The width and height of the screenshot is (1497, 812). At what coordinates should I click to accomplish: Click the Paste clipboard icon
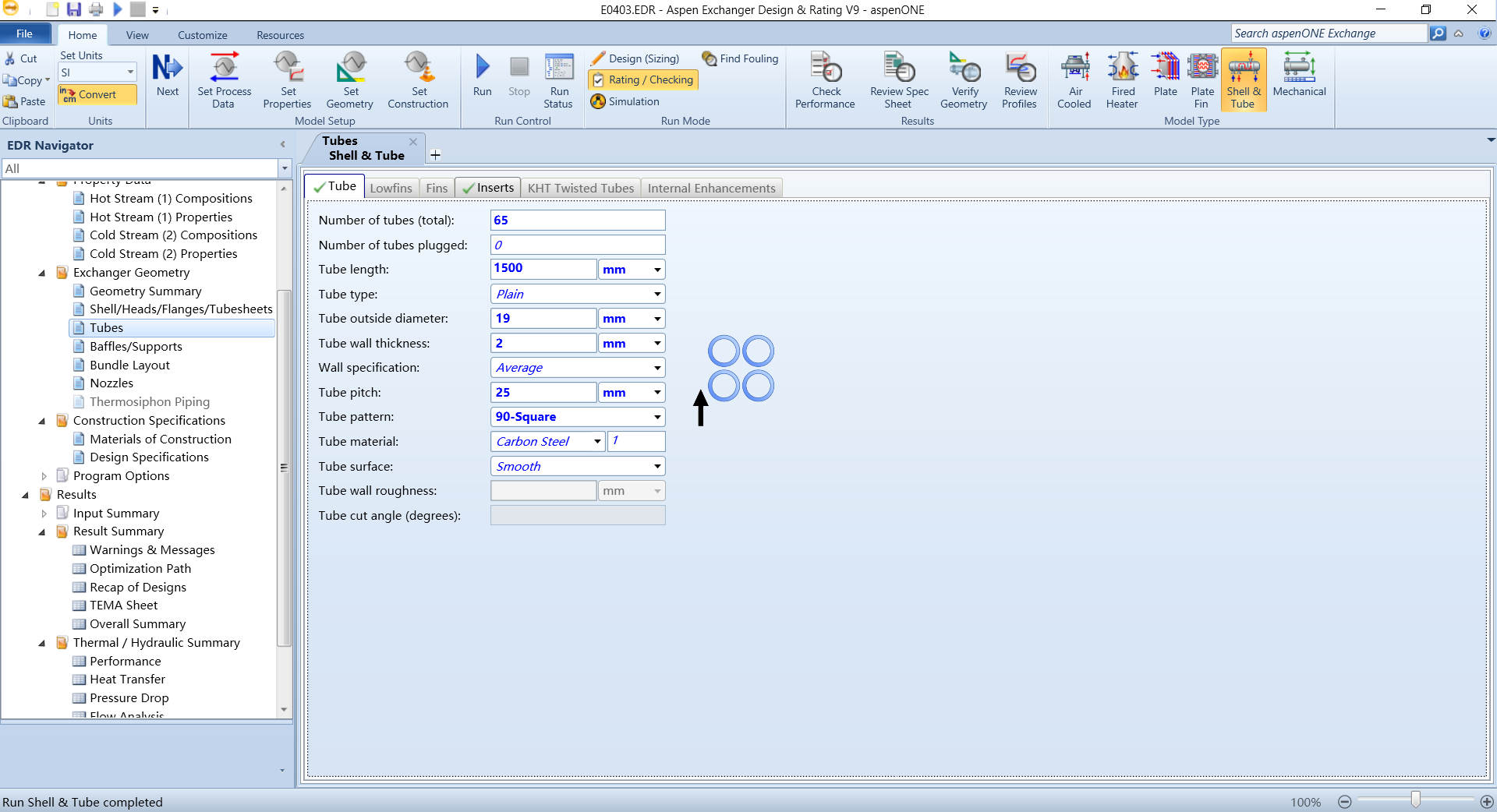[10, 101]
